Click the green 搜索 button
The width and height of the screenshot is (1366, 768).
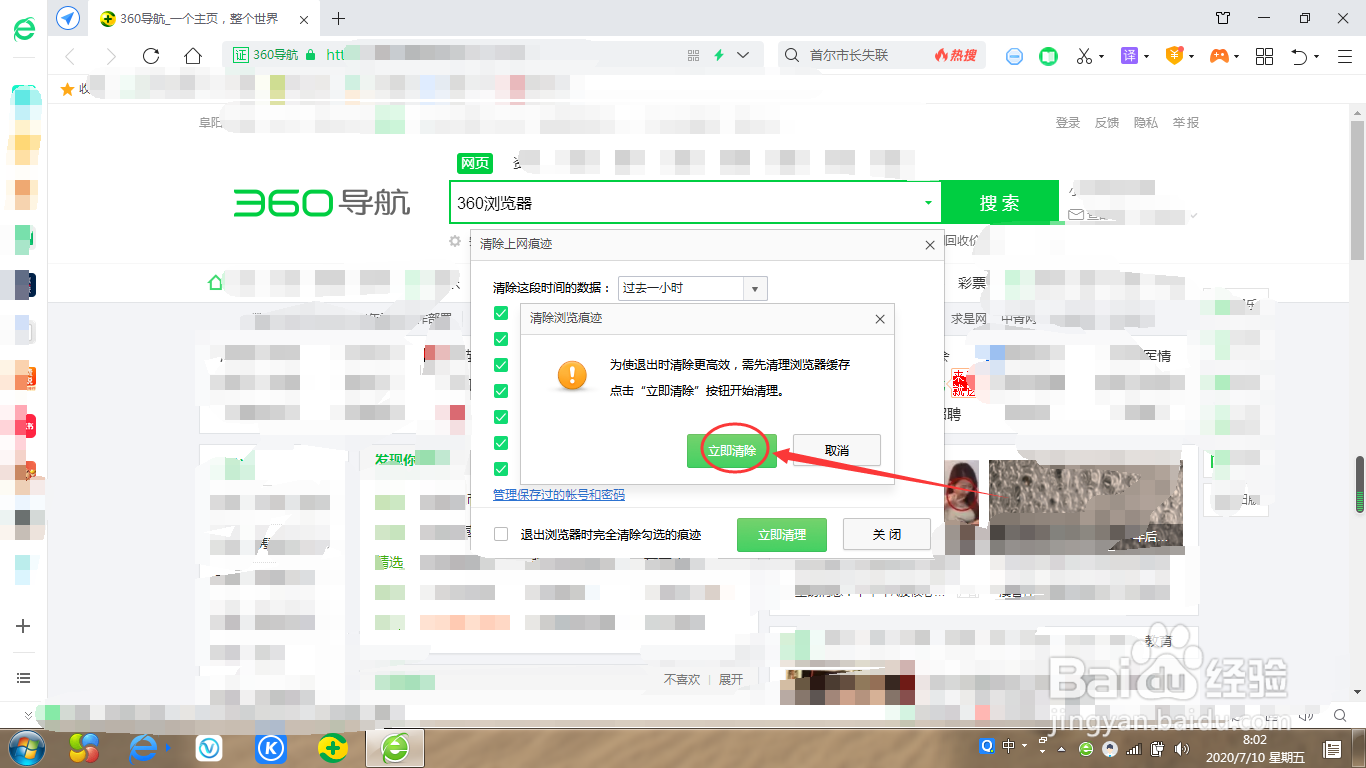point(1000,203)
